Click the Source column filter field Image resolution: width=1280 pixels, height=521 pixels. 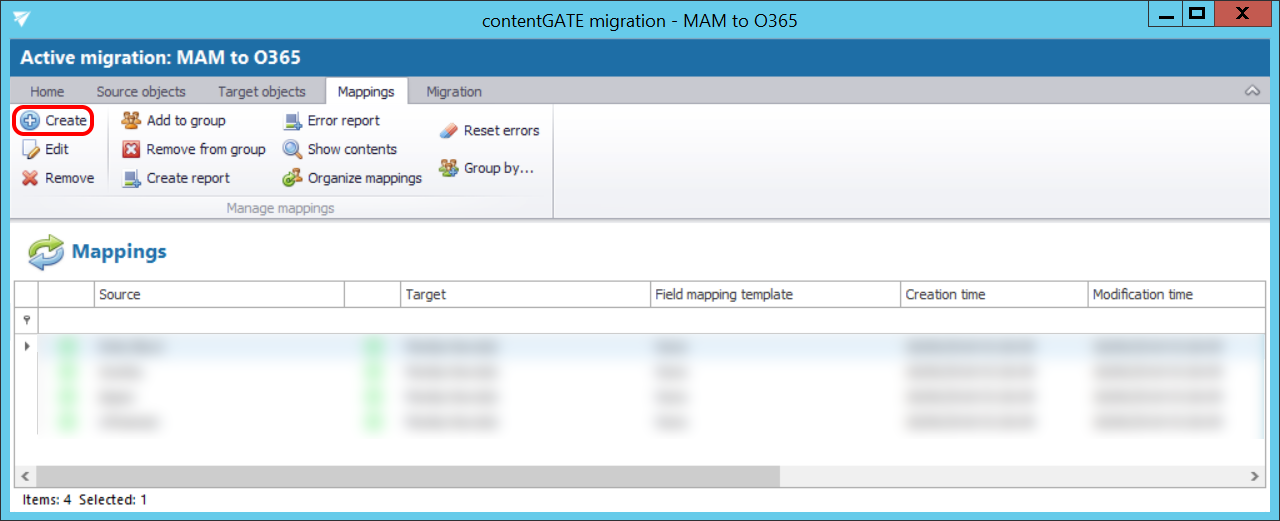point(219,320)
